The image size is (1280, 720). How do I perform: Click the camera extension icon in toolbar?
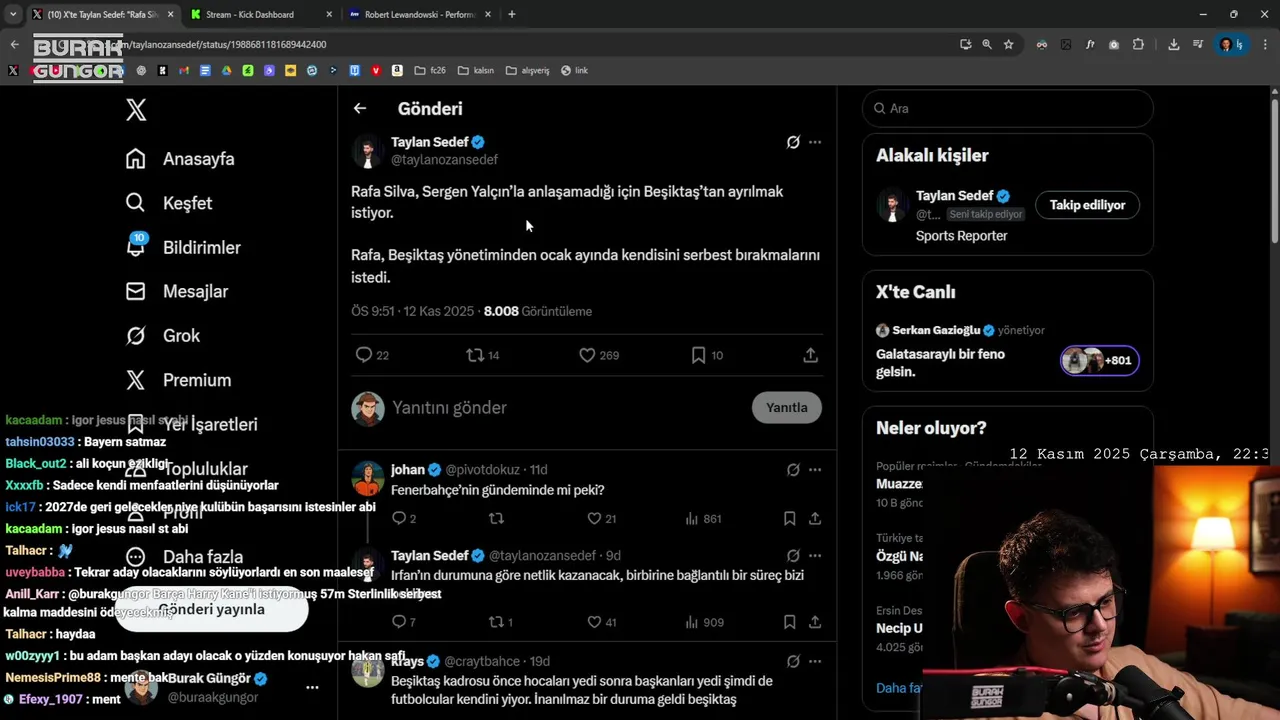point(1114,44)
